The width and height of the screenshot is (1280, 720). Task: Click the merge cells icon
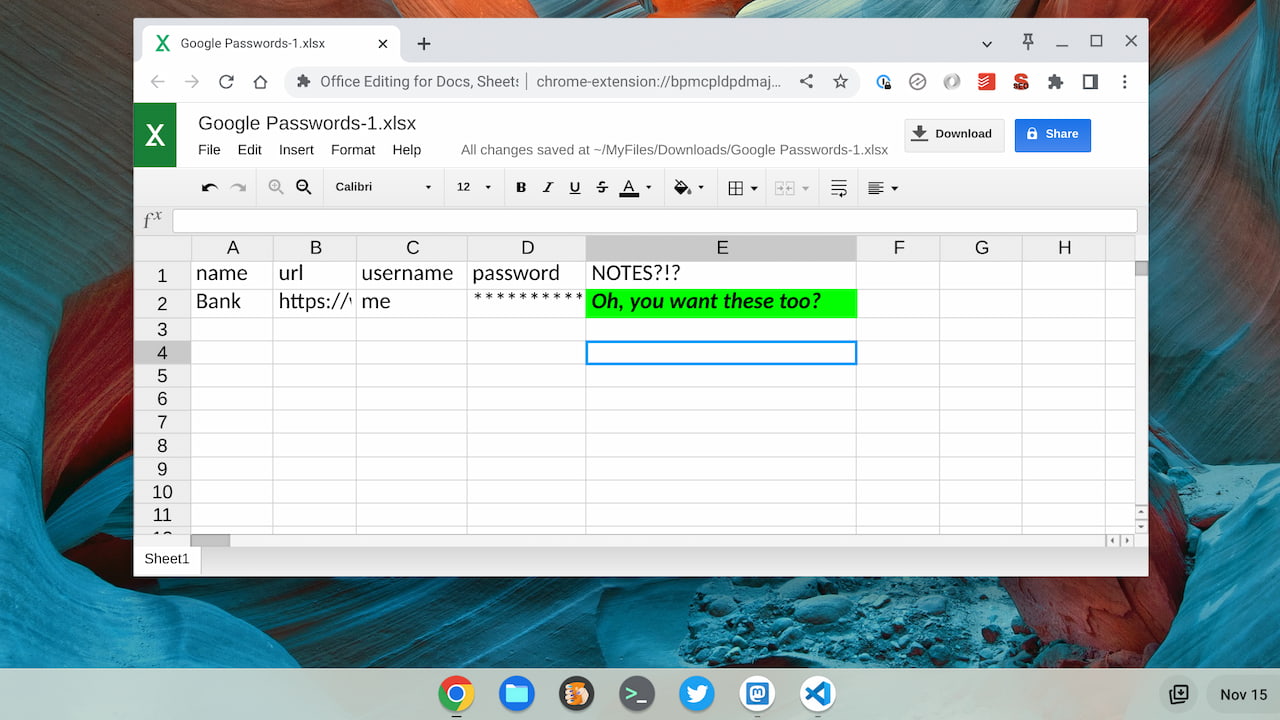point(785,188)
